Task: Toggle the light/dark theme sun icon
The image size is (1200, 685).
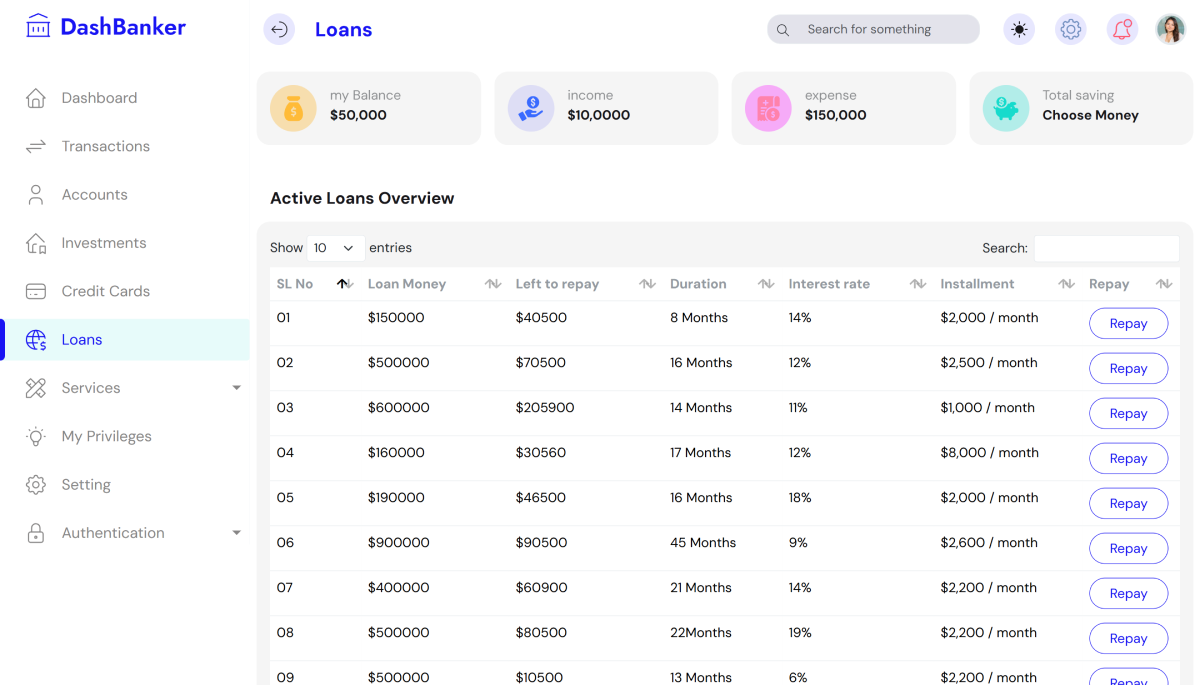Action: coord(1019,30)
